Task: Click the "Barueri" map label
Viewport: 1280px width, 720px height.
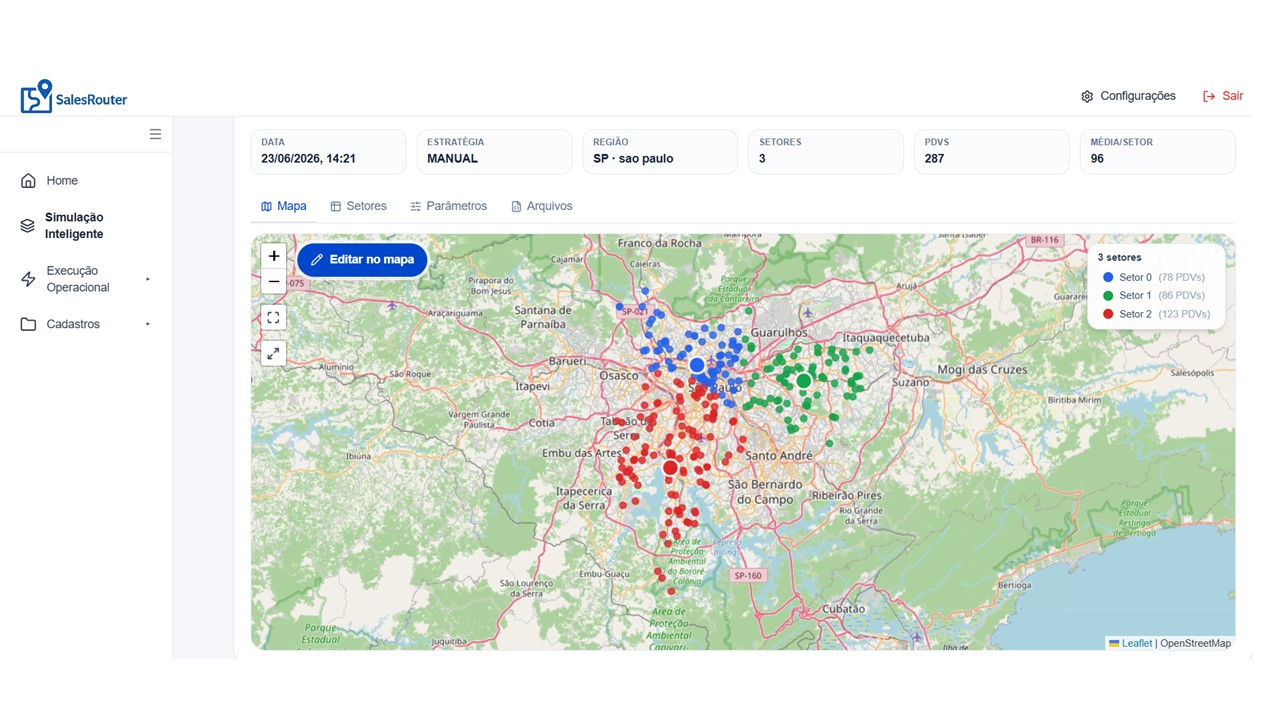Action: coord(568,361)
